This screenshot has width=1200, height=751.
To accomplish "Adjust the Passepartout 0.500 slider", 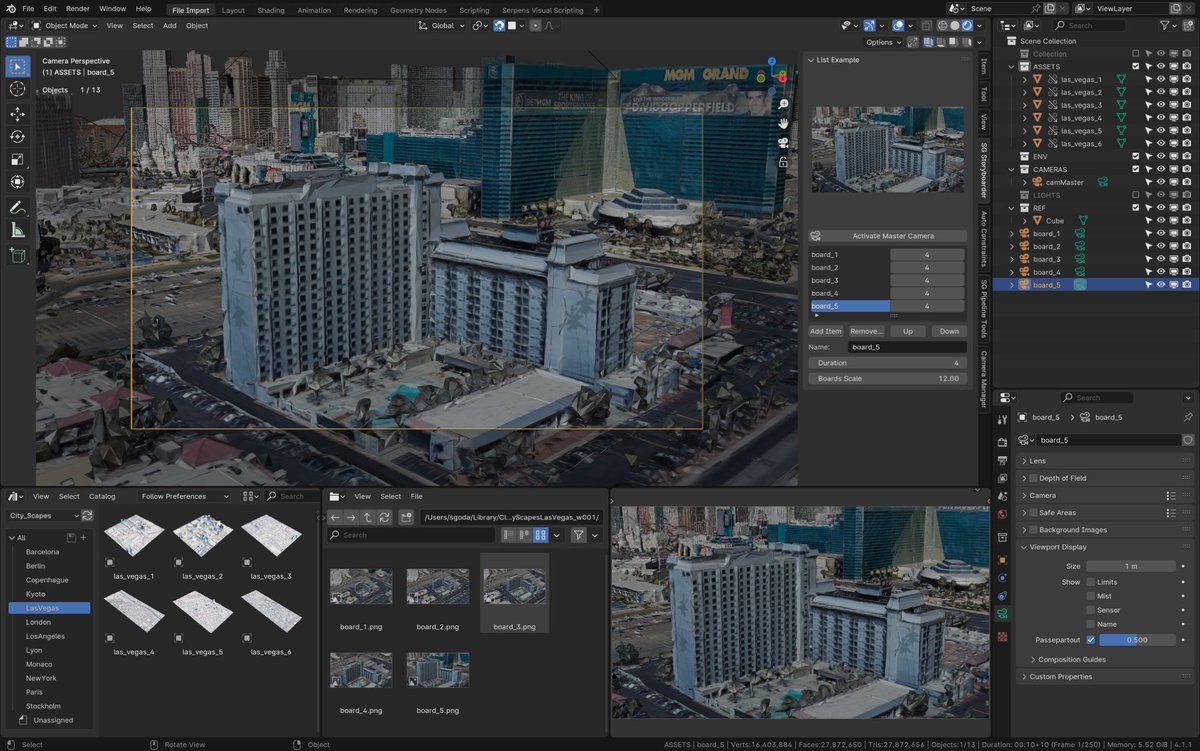I will point(1135,639).
